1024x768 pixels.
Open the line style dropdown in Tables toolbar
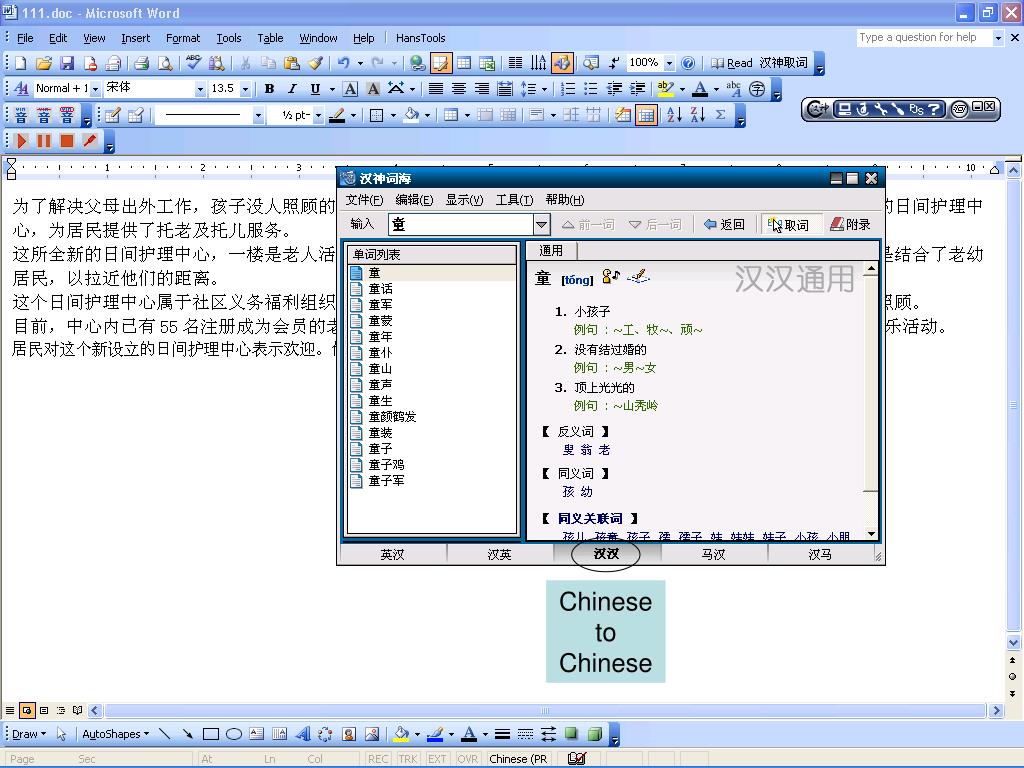pos(259,116)
